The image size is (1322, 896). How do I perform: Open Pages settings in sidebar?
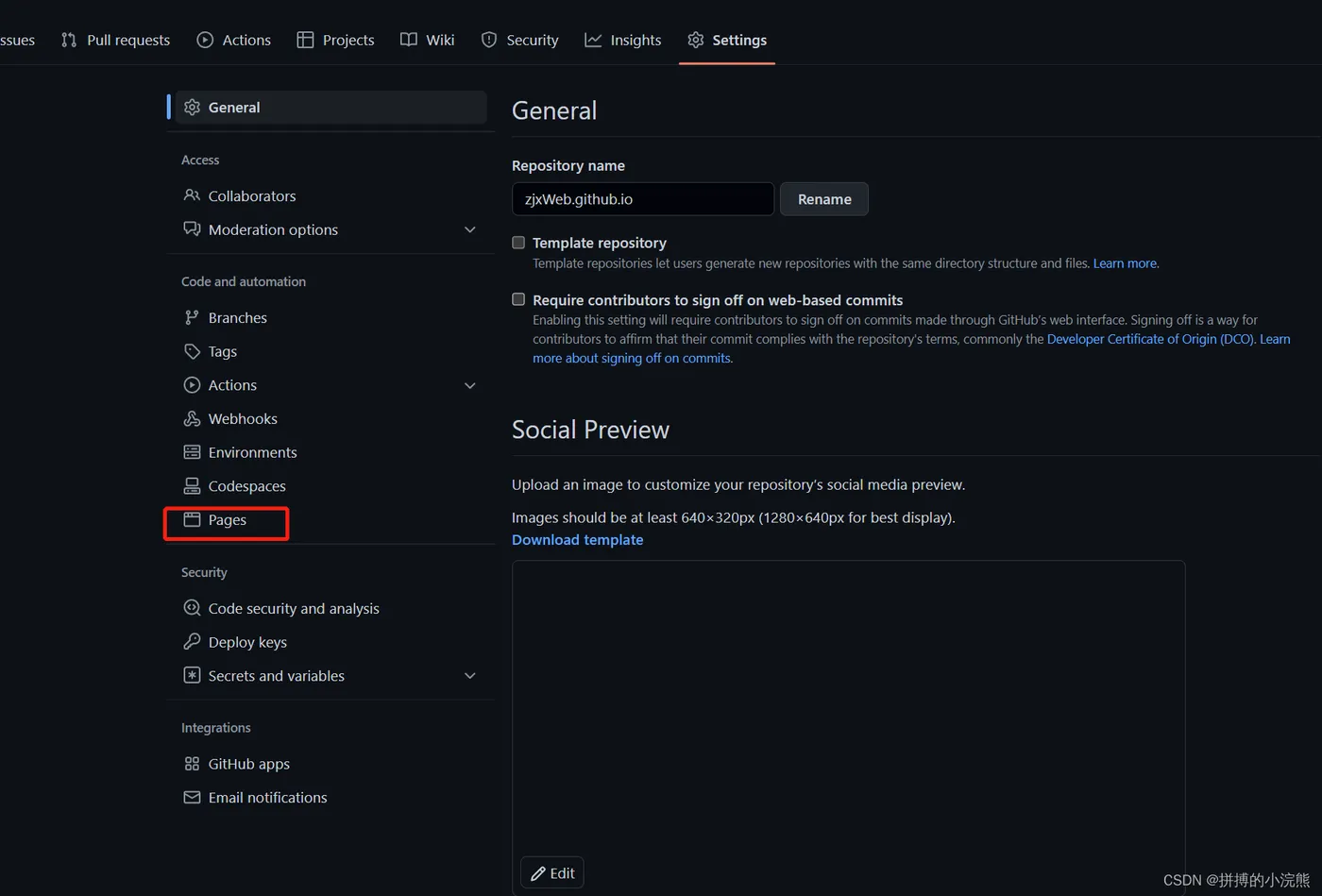227,520
